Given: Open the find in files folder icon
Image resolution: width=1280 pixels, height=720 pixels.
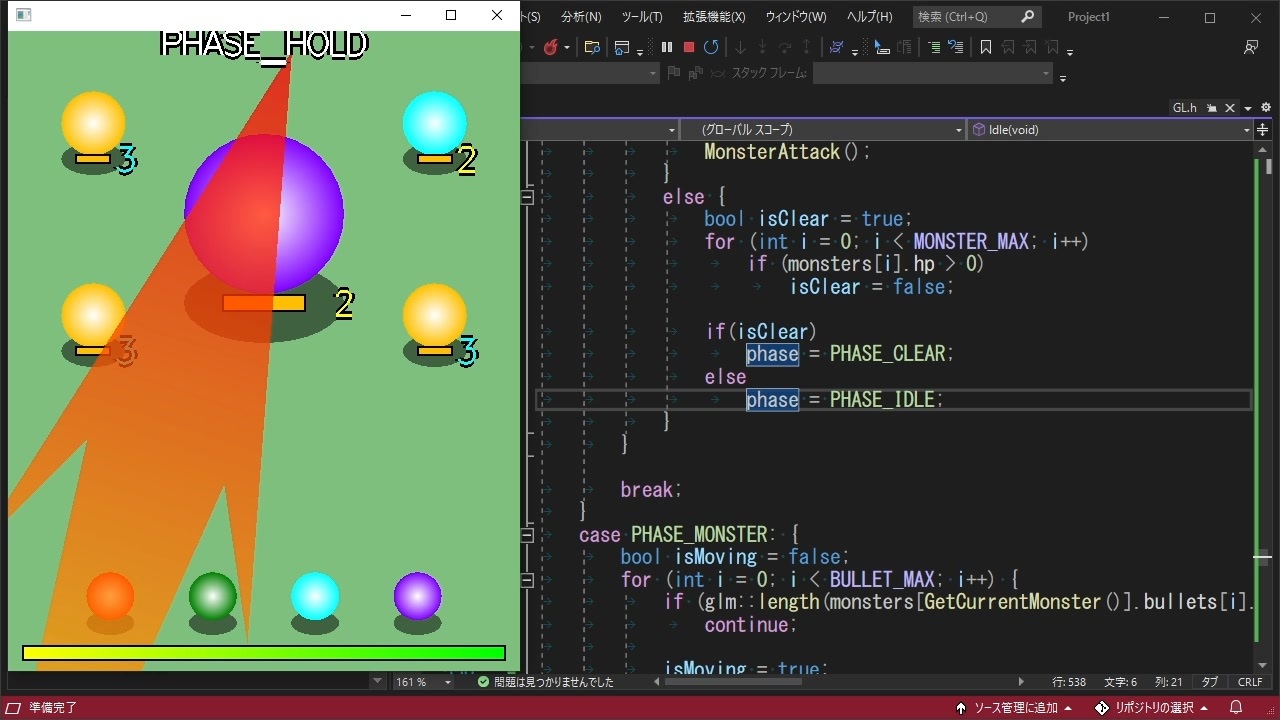Looking at the screenshot, I should pyautogui.click(x=592, y=47).
